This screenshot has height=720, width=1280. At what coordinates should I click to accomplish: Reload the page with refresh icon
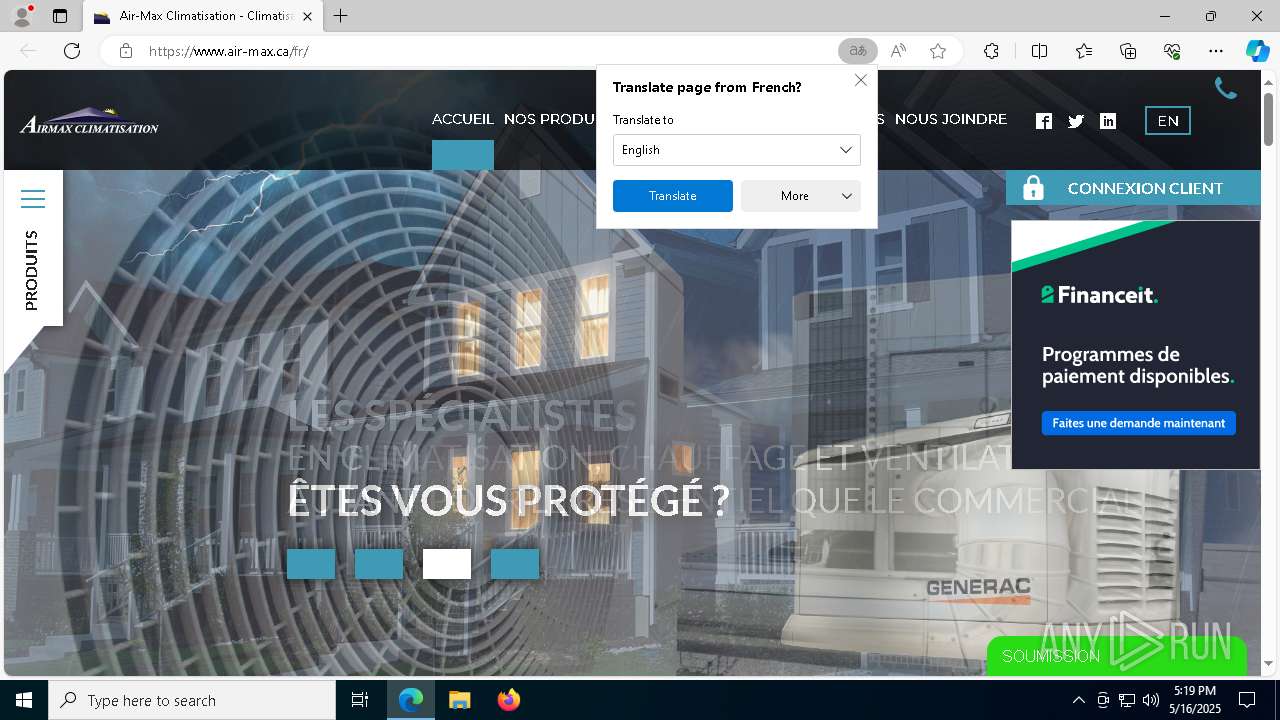(72, 51)
